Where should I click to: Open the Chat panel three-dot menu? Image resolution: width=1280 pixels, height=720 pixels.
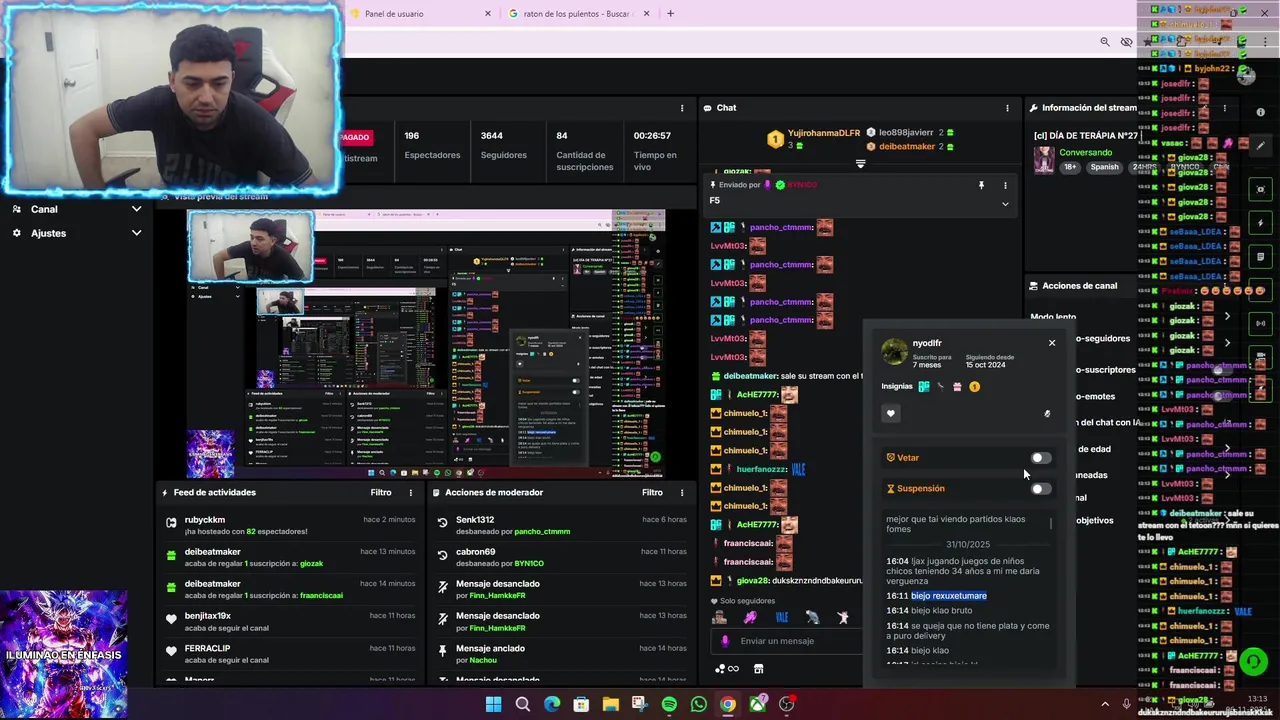point(1007,108)
